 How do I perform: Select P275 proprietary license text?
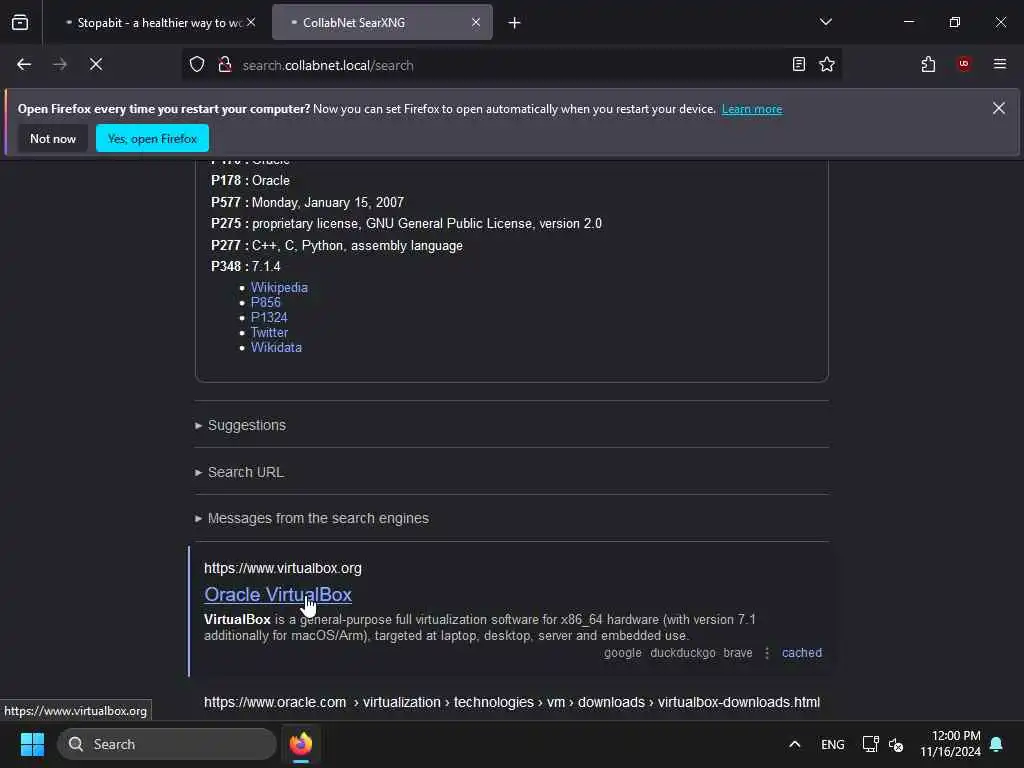(x=406, y=224)
